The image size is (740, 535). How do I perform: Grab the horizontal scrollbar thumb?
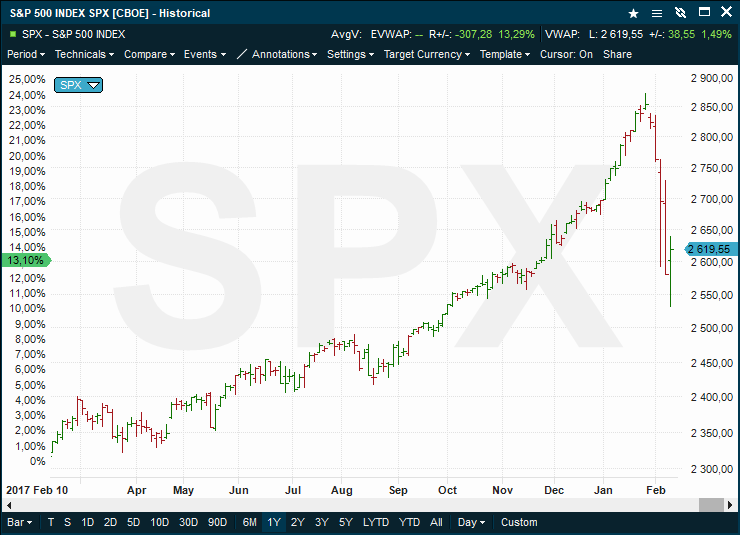pyautogui.click(x=711, y=504)
